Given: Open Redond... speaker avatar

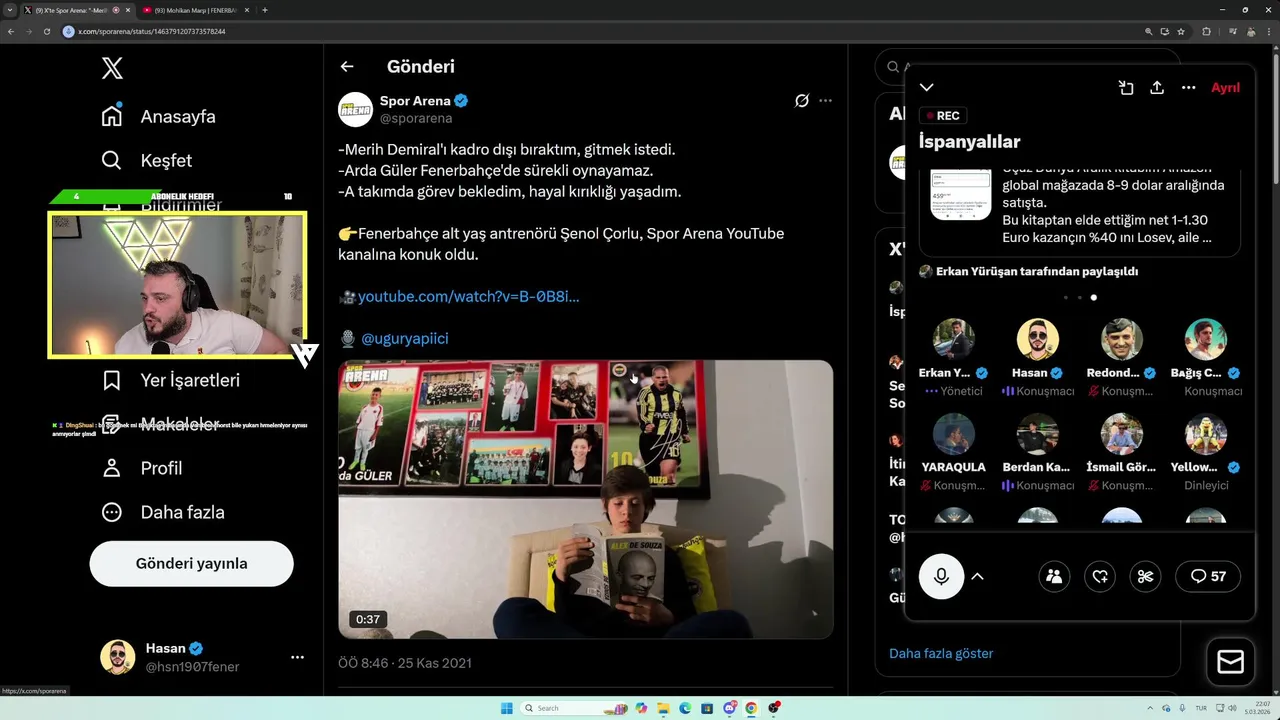Looking at the screenshot, I should tap(1121, 339).
